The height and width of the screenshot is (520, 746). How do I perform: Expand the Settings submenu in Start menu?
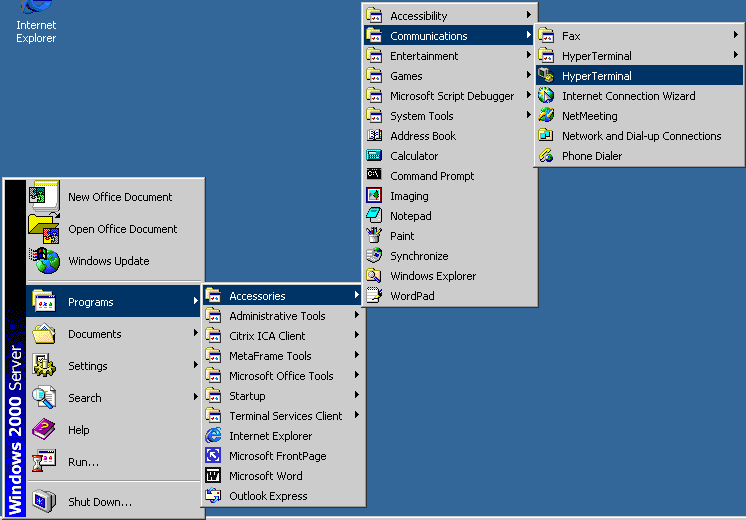pyautogui.click(x=195, y=366)
